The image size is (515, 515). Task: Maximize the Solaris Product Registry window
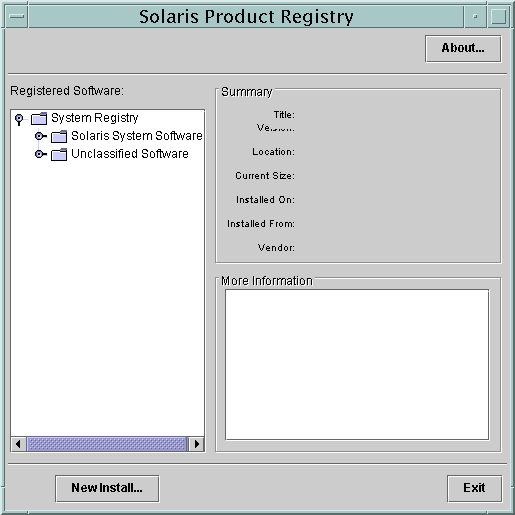[x=499, y=16]
